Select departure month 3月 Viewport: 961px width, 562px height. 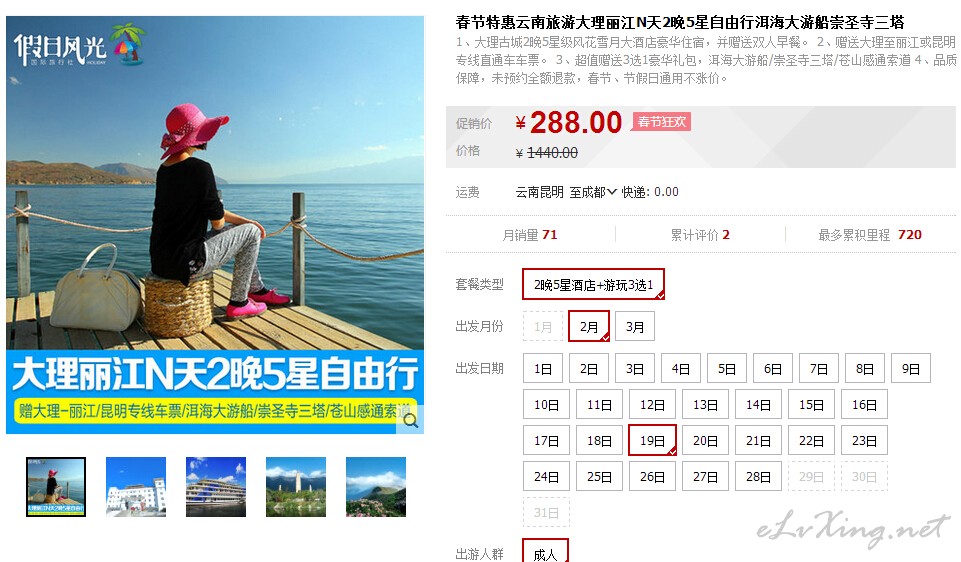(x=635, y=327)
